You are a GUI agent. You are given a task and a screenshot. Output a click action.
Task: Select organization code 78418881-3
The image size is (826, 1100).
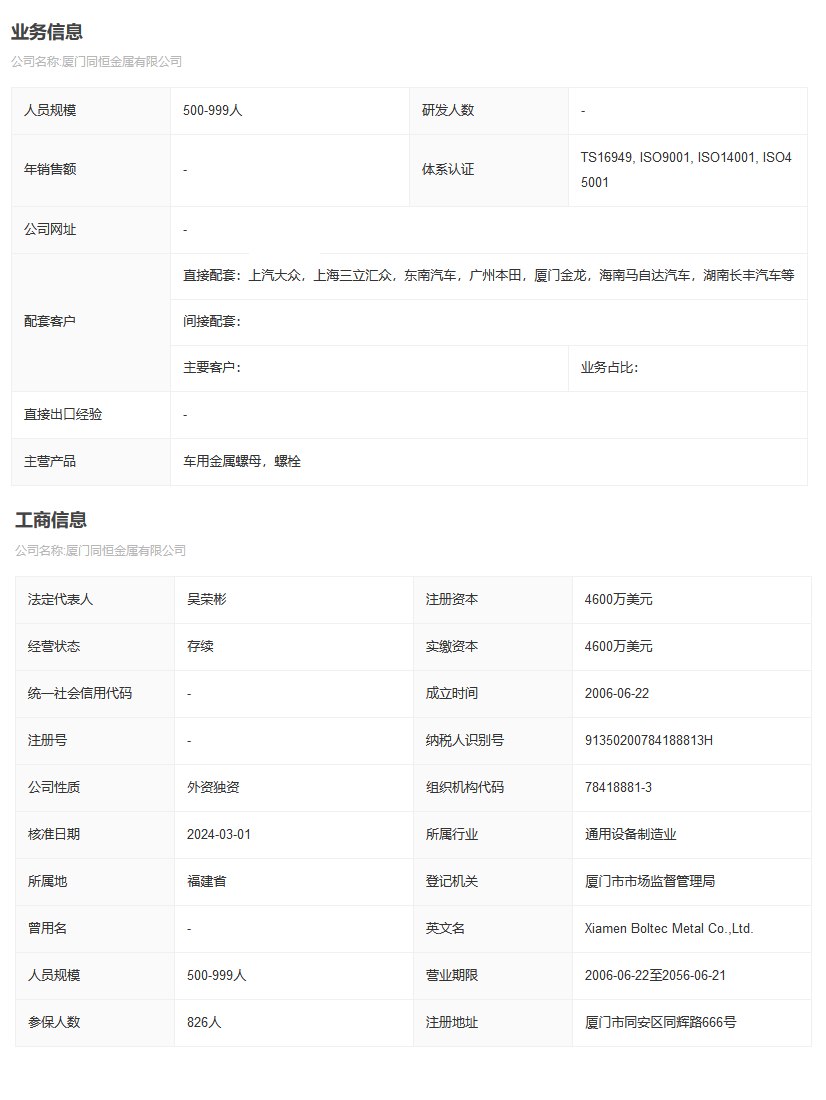point(618,788)
